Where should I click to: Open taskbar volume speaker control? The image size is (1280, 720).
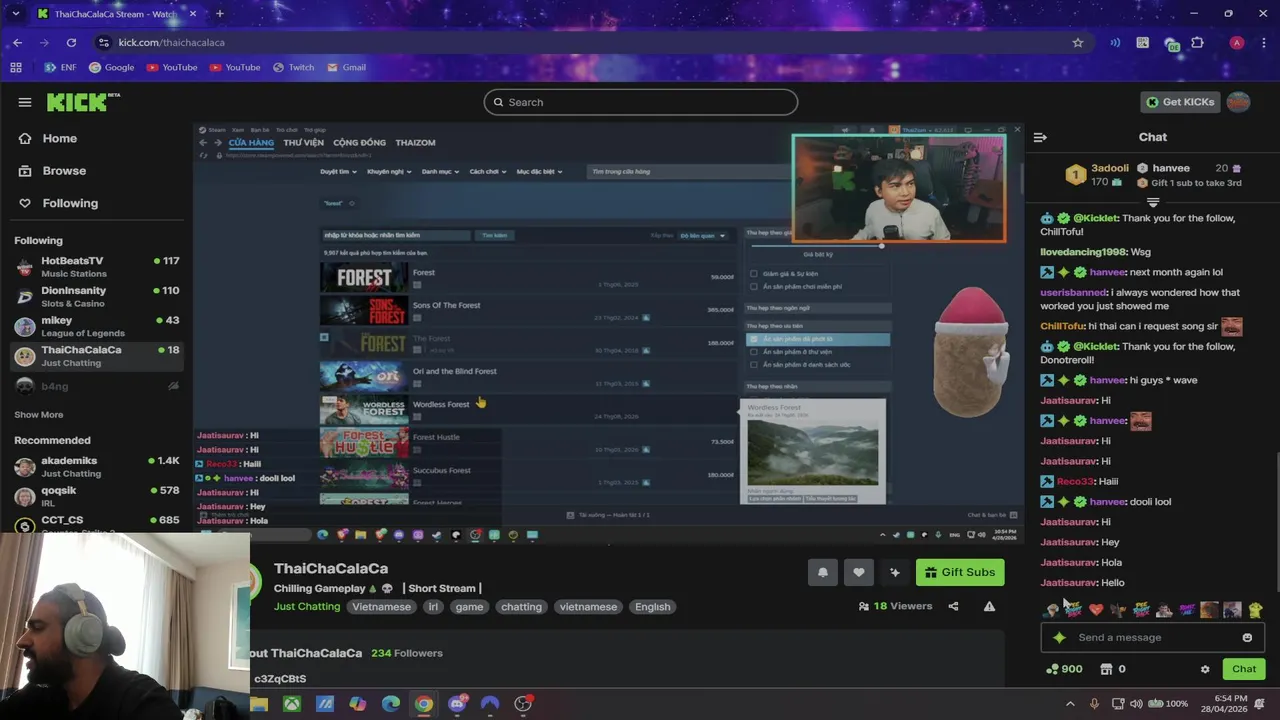(1136, 704)
